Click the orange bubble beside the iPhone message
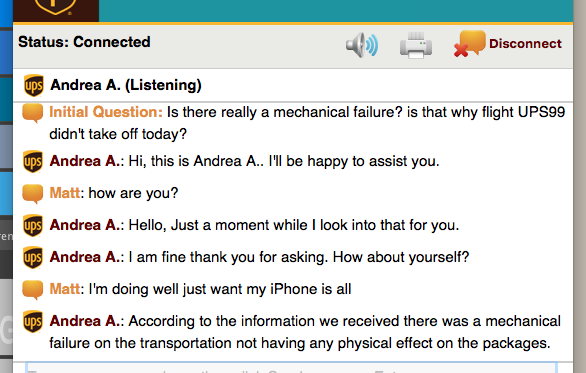 [33, 290]
